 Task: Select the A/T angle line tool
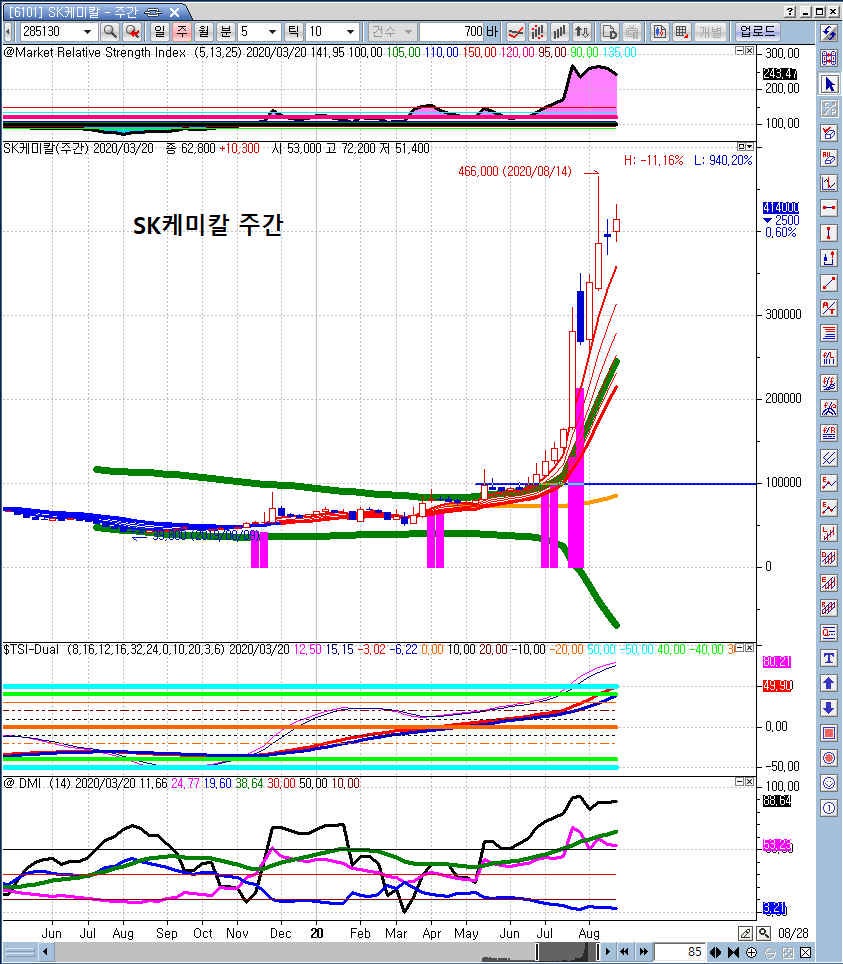tap(829, 308)
